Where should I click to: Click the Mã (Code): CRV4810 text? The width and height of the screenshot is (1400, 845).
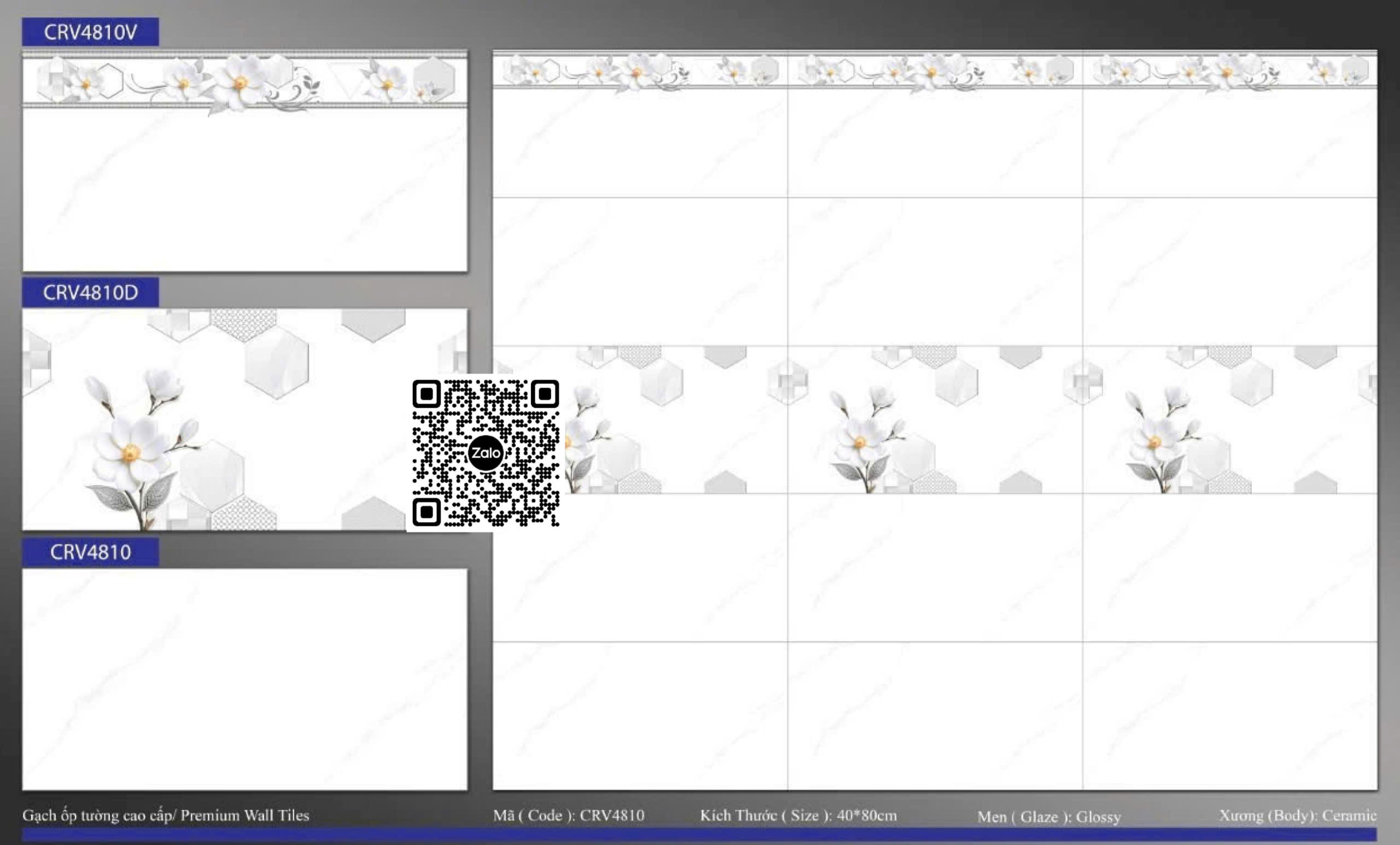pos(568,815)
